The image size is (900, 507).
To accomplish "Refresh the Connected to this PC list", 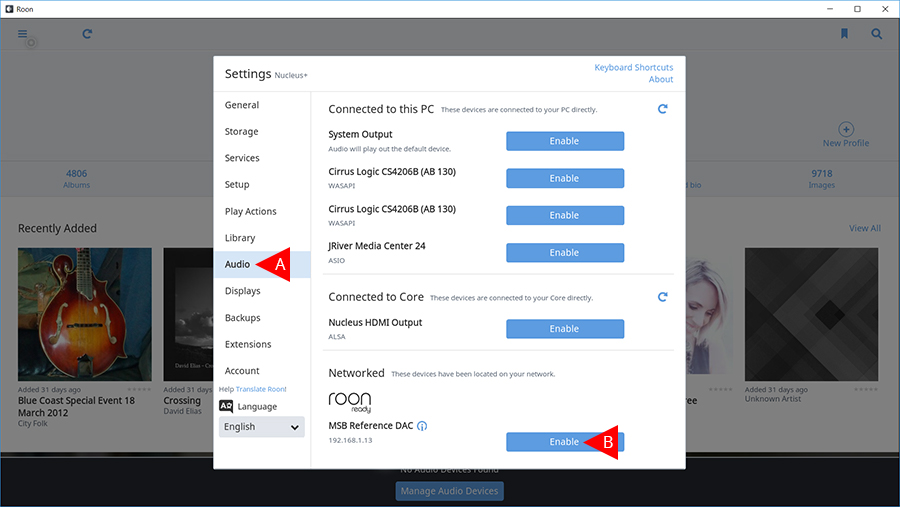I will (x=662, y=109).
